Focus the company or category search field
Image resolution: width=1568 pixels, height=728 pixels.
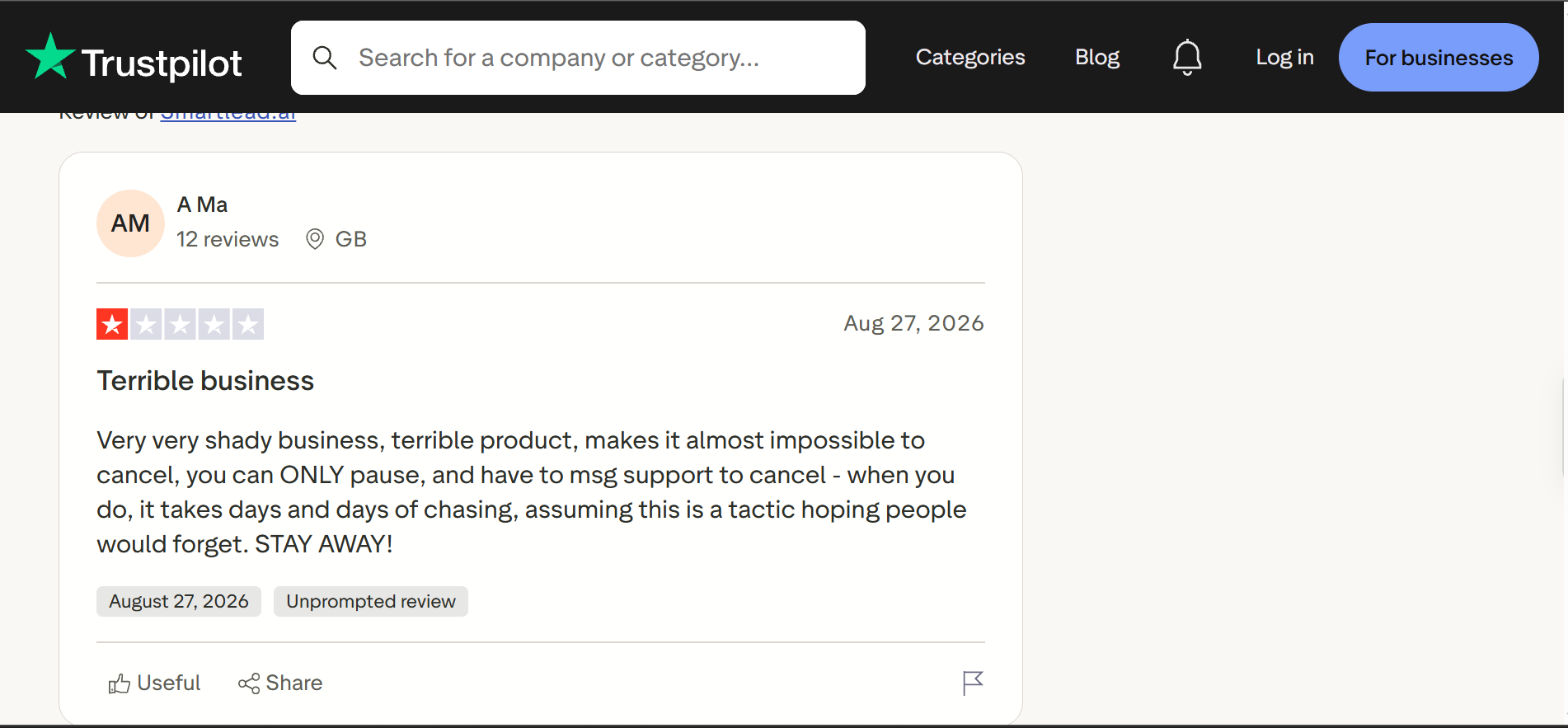[x=578, y=58]
